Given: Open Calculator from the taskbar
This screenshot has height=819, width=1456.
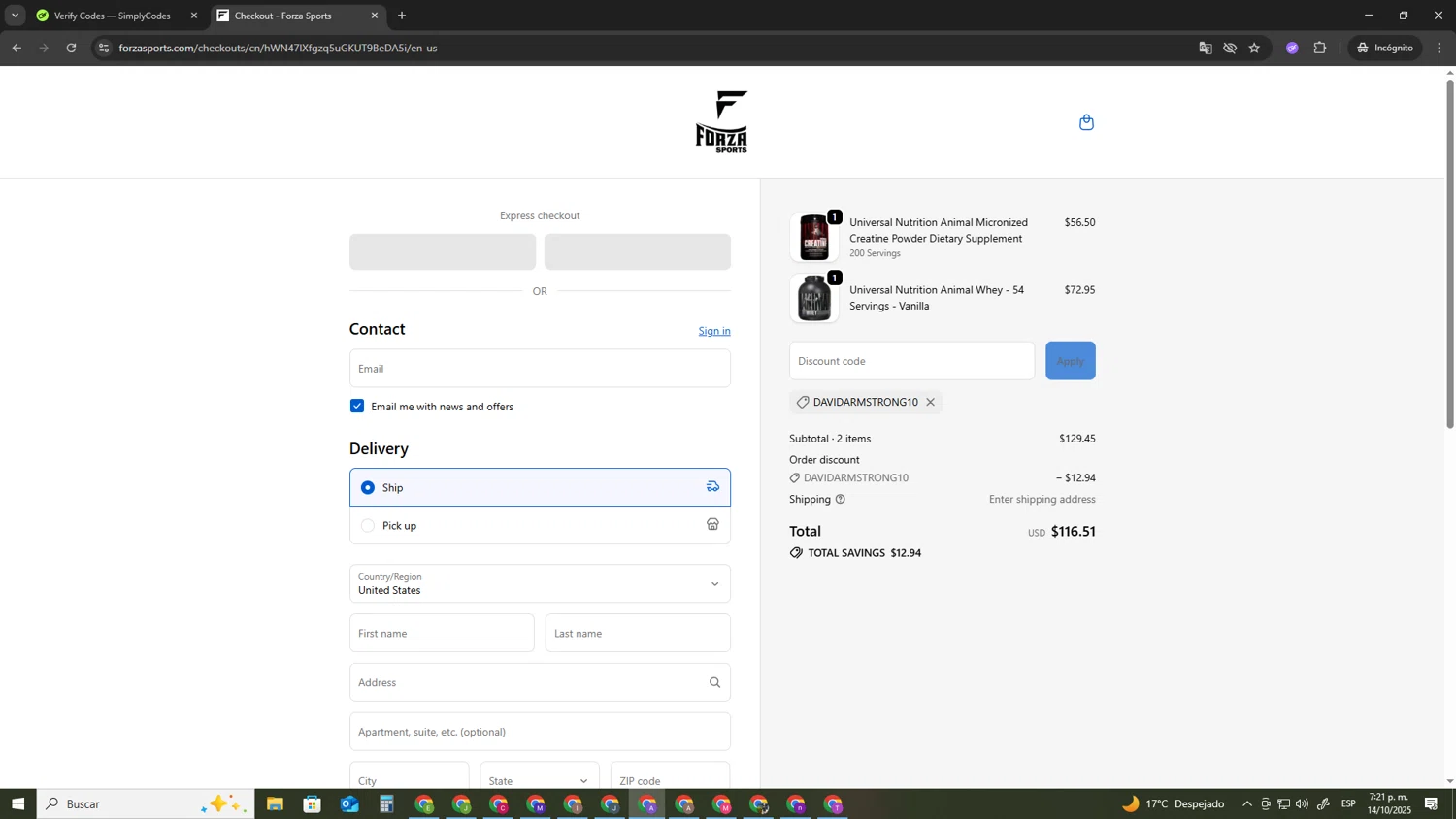Looking at the screenshot, I should pos(386,803).
